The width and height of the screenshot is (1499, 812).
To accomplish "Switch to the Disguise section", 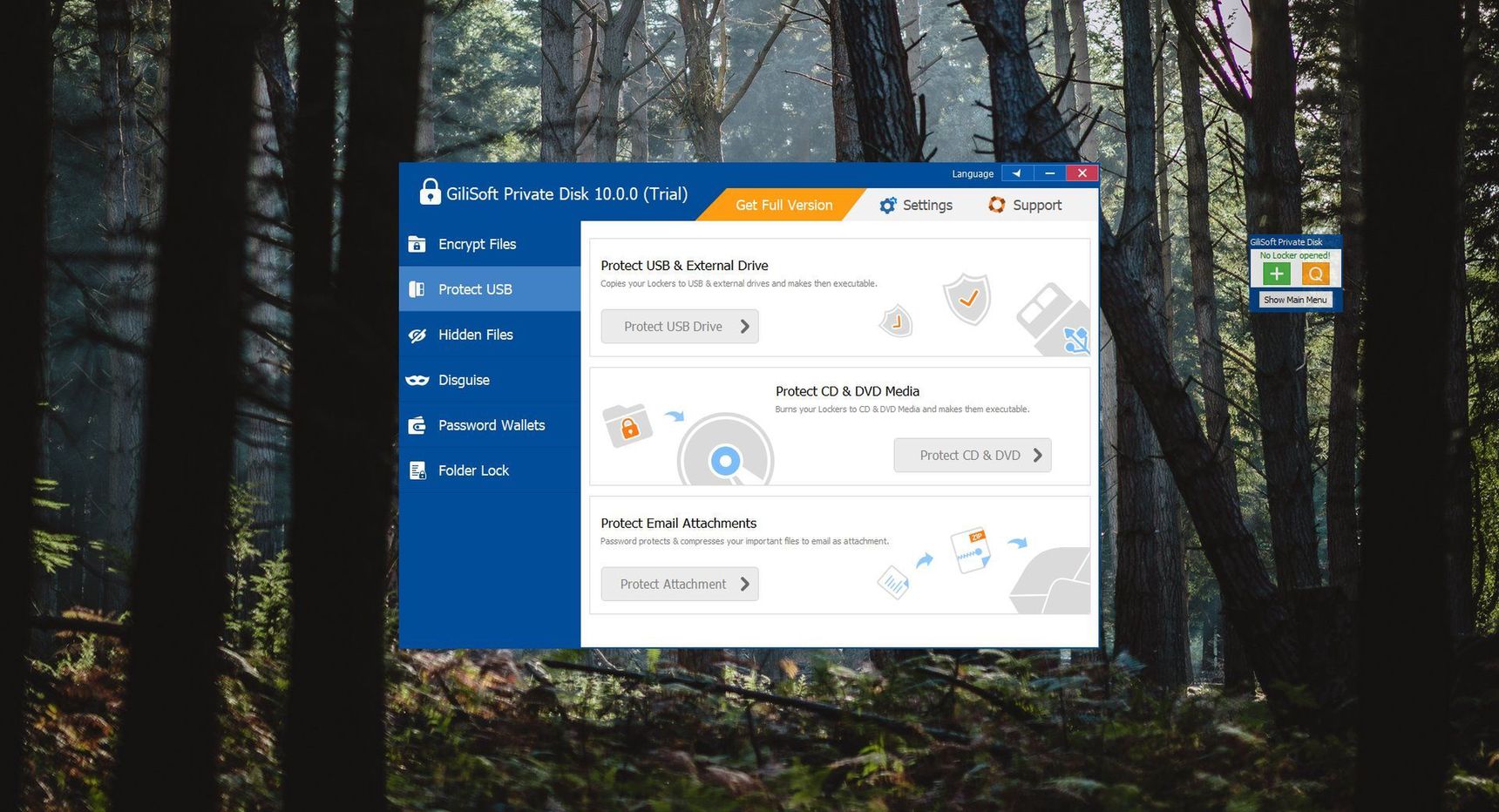I will click(490, 380).
